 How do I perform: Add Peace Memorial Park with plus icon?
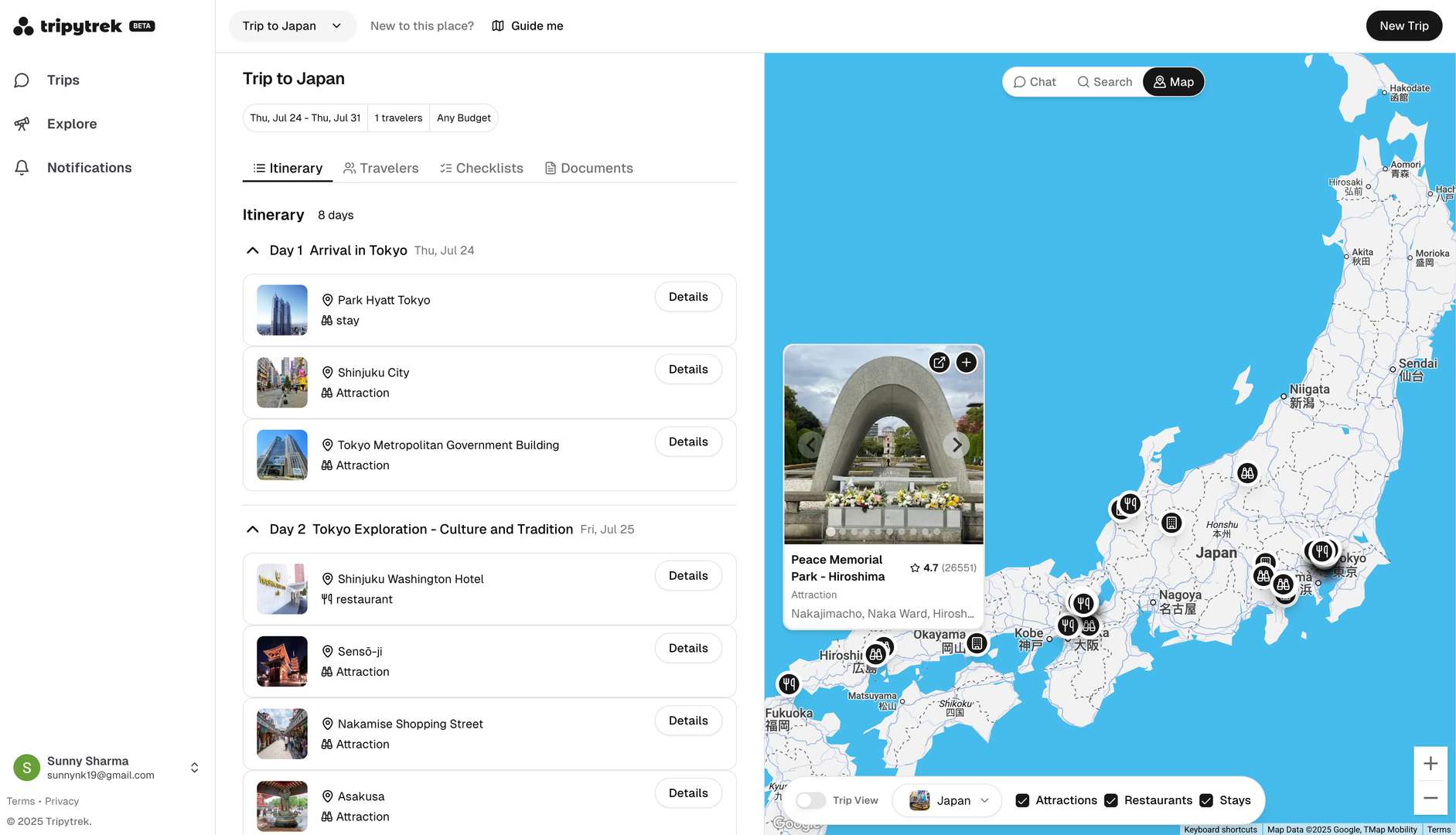click(967, 363)
